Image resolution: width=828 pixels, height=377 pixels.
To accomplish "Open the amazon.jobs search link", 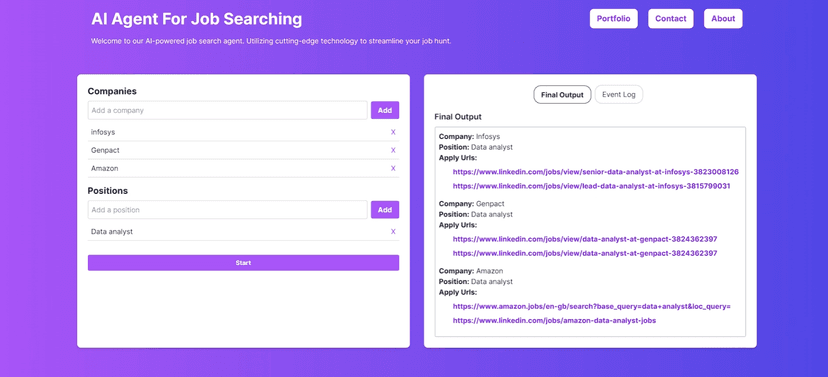I will click(x=591, y=306).
